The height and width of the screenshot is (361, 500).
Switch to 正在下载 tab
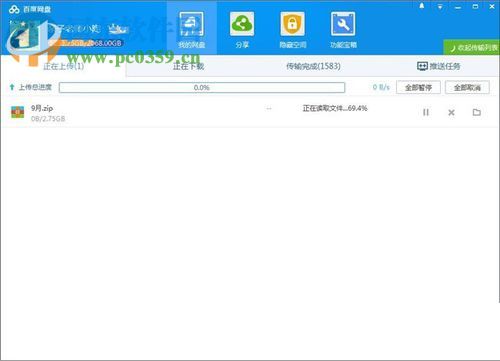(x=188, y=66)
